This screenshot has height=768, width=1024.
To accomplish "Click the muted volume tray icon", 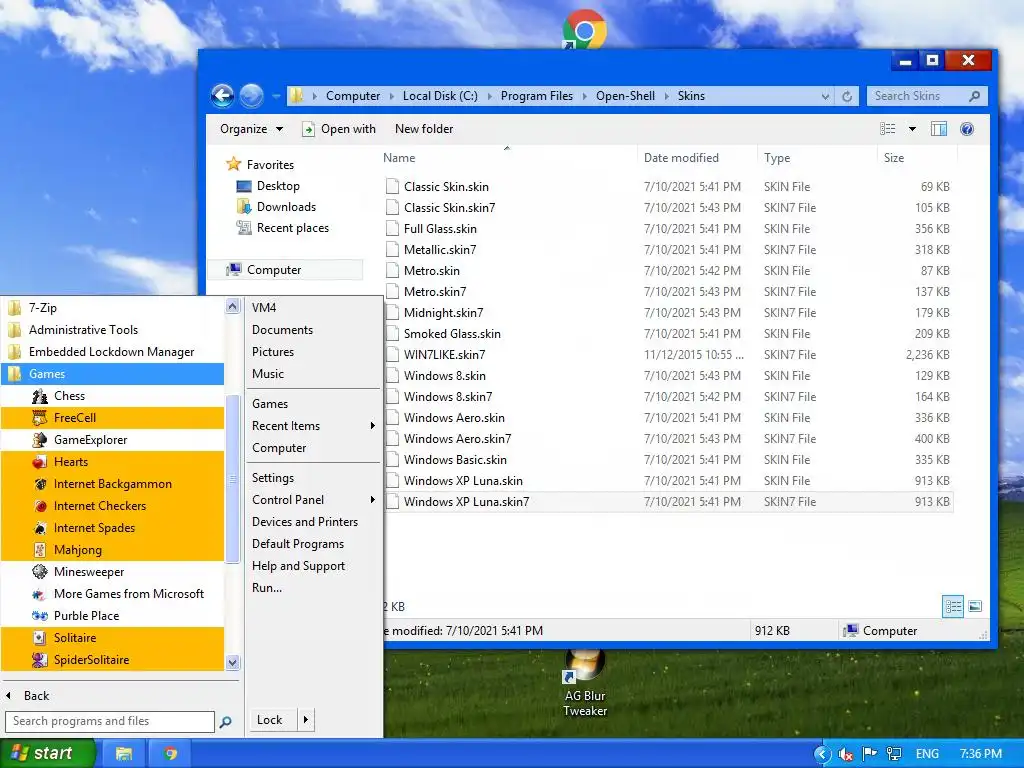I will 846,754.
